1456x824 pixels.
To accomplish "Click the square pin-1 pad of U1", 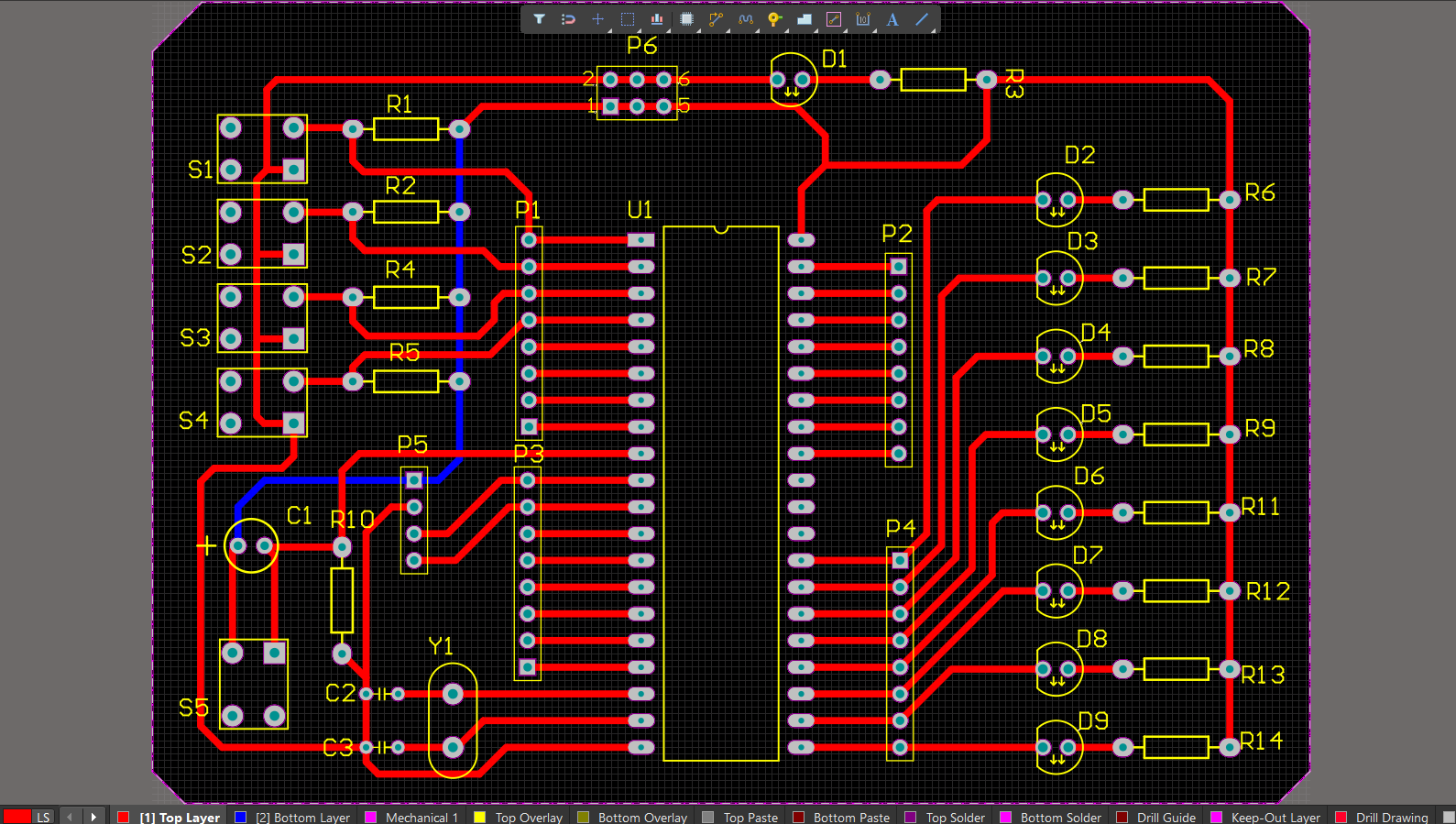I will point(640,240).
